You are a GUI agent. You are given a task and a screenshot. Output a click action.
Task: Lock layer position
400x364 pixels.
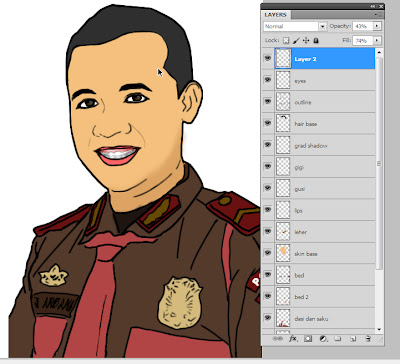click(x=306, y=40)
